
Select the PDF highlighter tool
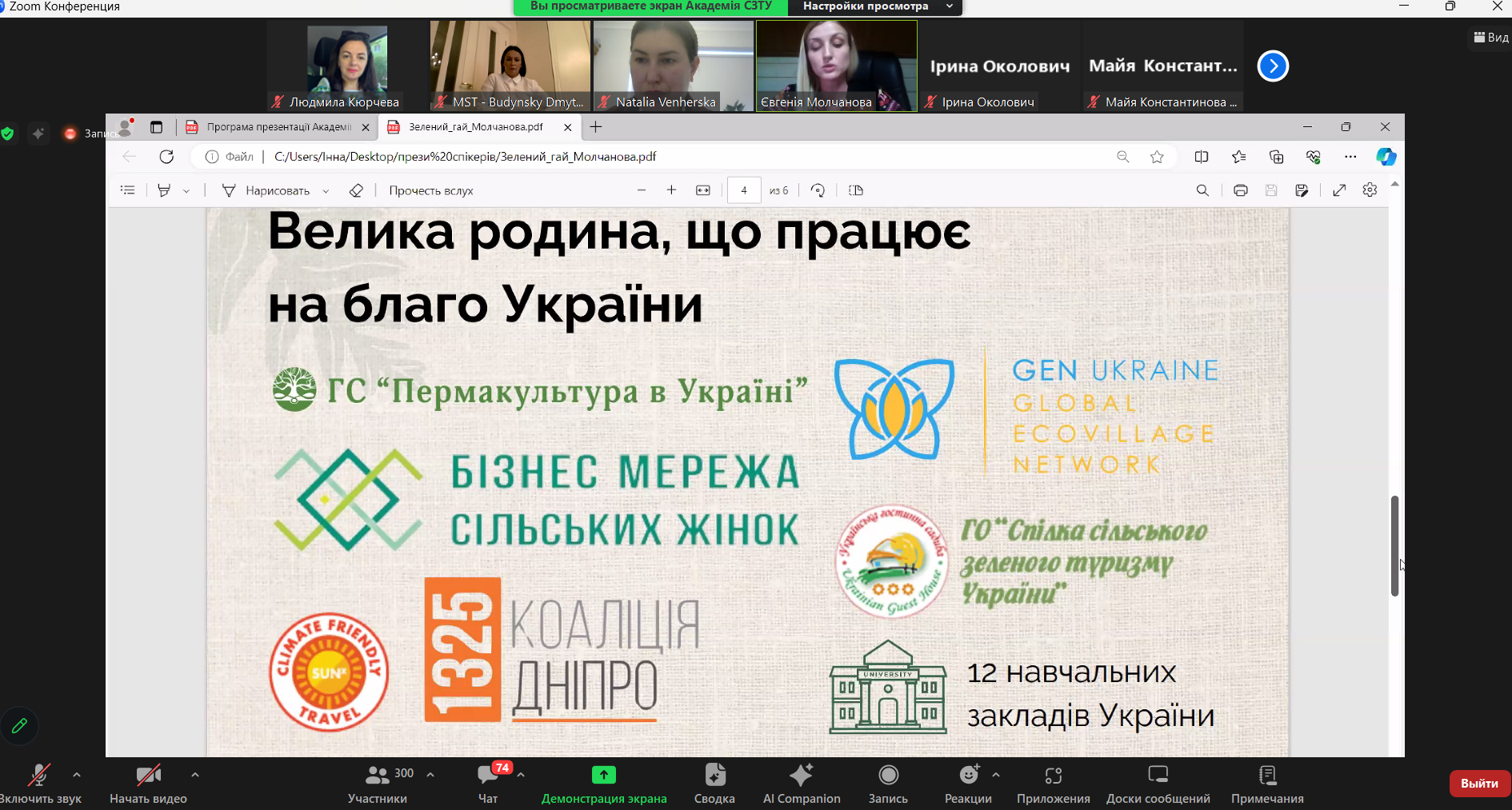(x=164, y=190)
